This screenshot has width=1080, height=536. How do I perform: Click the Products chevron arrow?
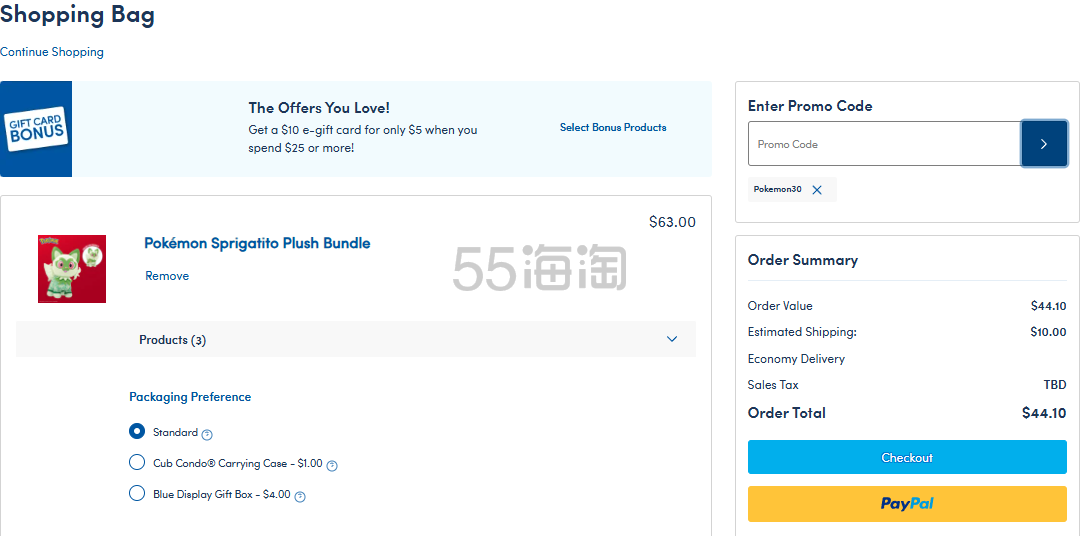672,339
